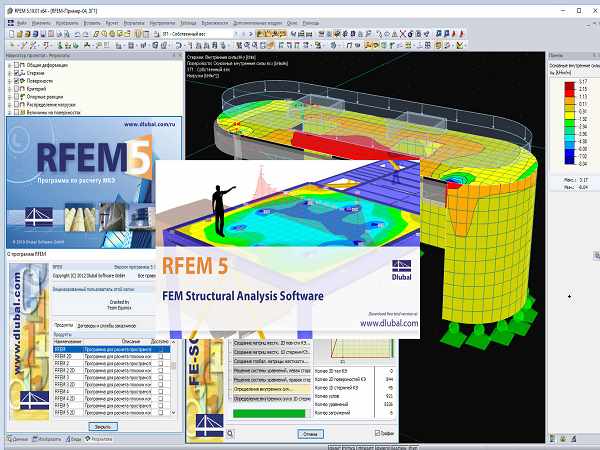This screenshot has width=600, height=450.
Task: Click the dark blue legend color swatch
Action: [570, 160]
